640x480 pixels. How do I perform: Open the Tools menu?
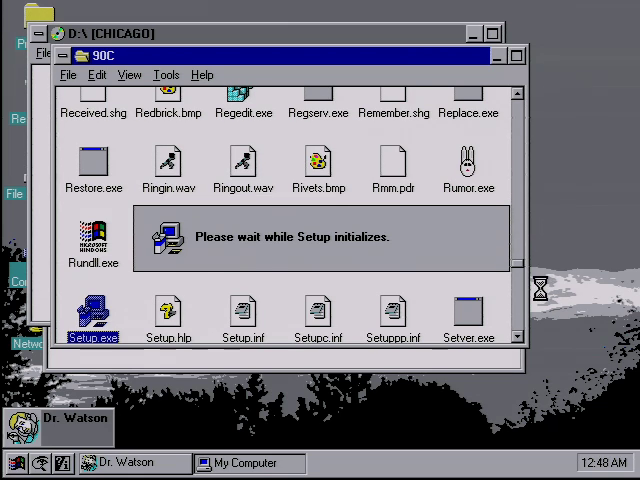coord(166,75)
